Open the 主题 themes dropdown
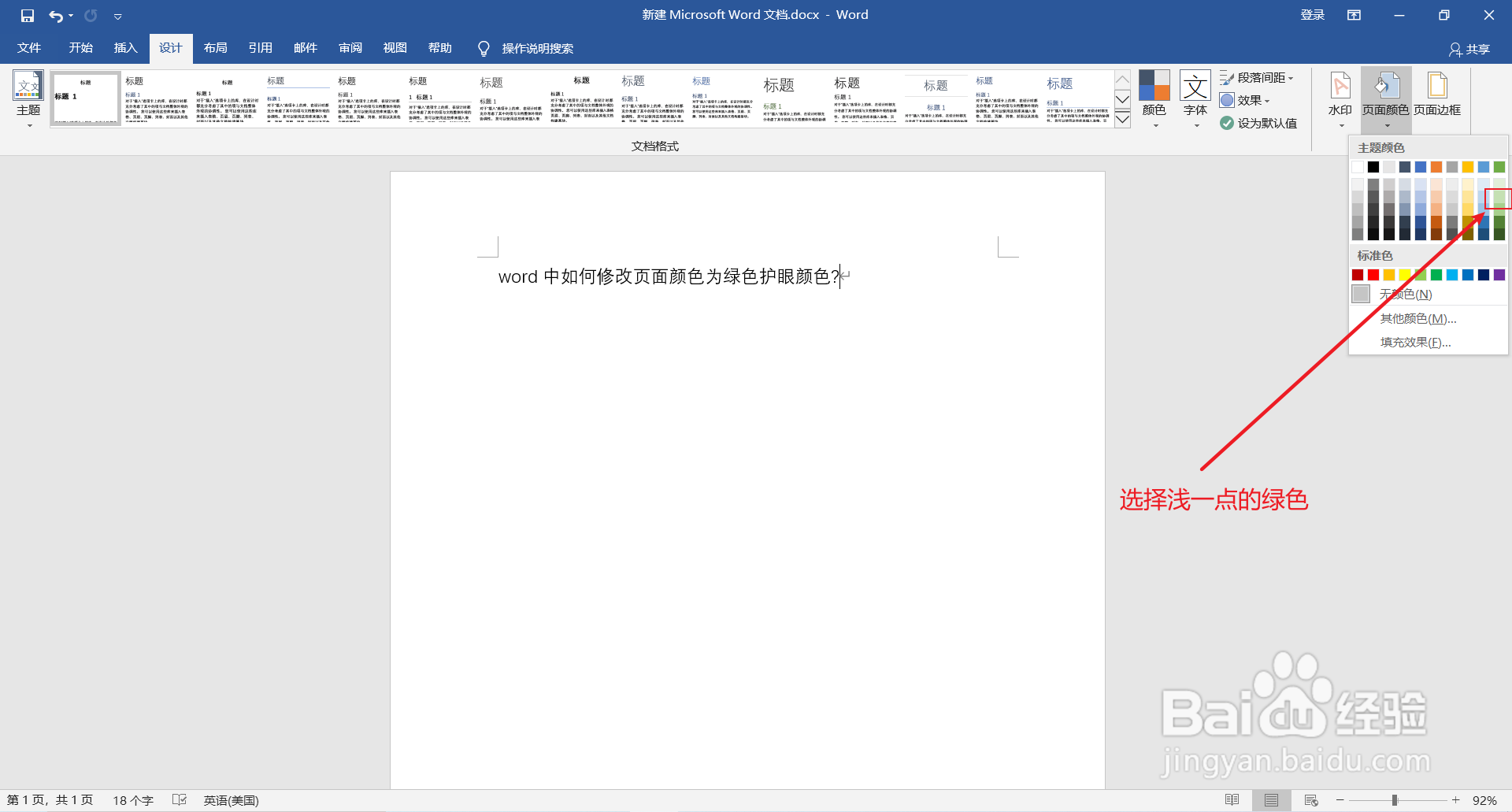This screenshot has width=1512, height=812. click(x=28, y=100)
